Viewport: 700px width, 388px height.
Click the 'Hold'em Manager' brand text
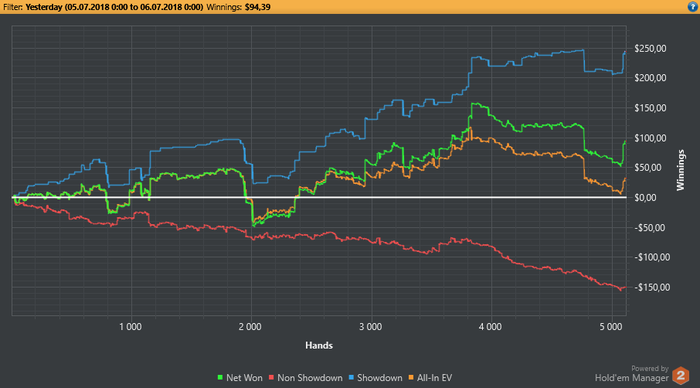632,378
